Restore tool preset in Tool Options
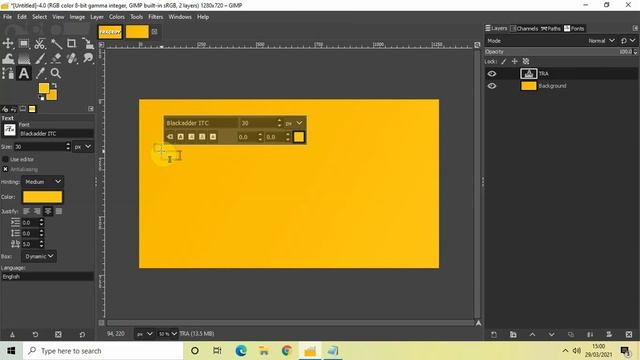This screenshot has height=360, width=640. coord(36,334)
